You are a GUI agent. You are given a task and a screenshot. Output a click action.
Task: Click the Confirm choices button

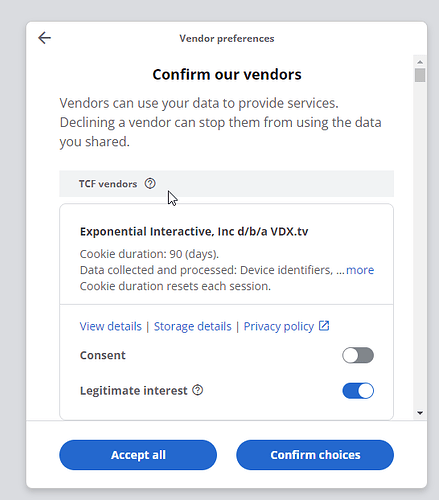pyautogui.click(x=315, y=455)
